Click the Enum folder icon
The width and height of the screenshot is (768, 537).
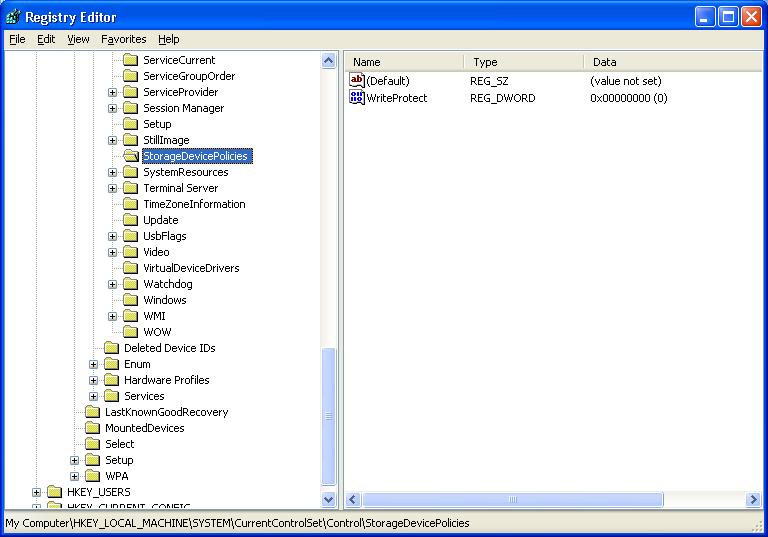[112, 364]
